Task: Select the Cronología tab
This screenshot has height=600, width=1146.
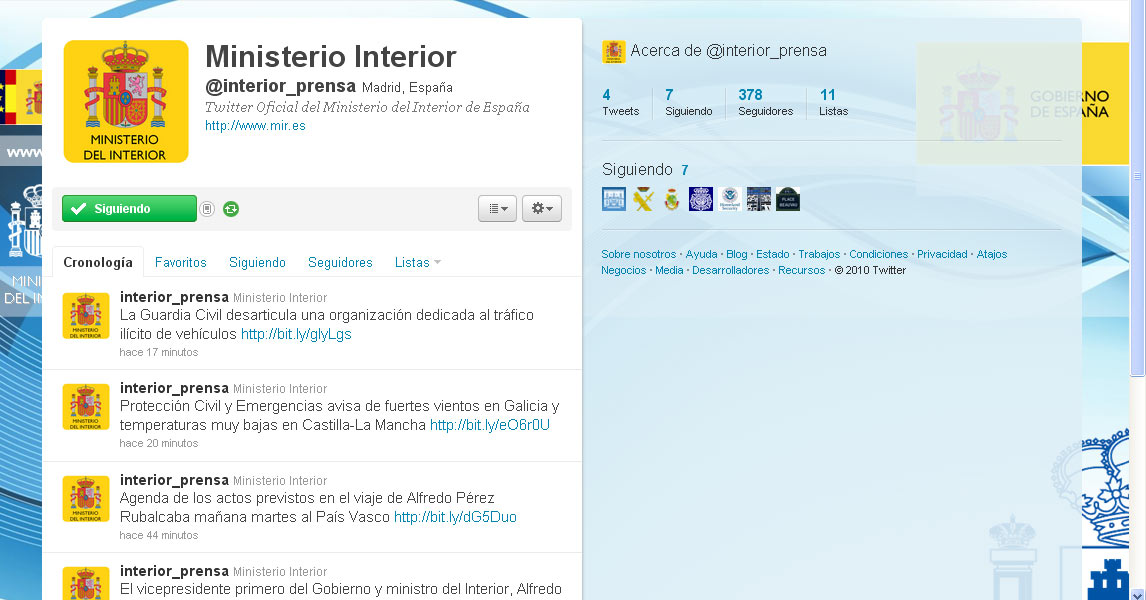Action: click(98, 263)
